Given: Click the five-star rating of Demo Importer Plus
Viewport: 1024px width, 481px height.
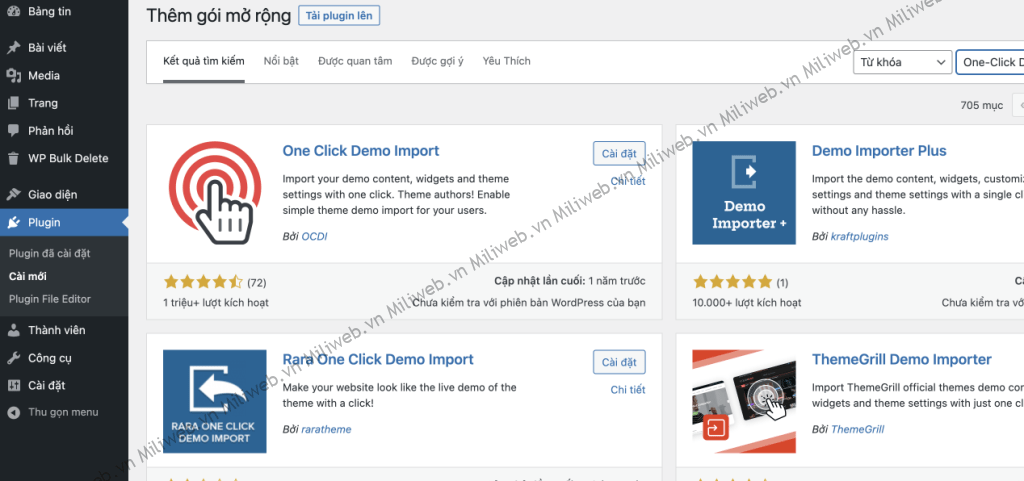Looking at the screenshot, I should [732, 282].
